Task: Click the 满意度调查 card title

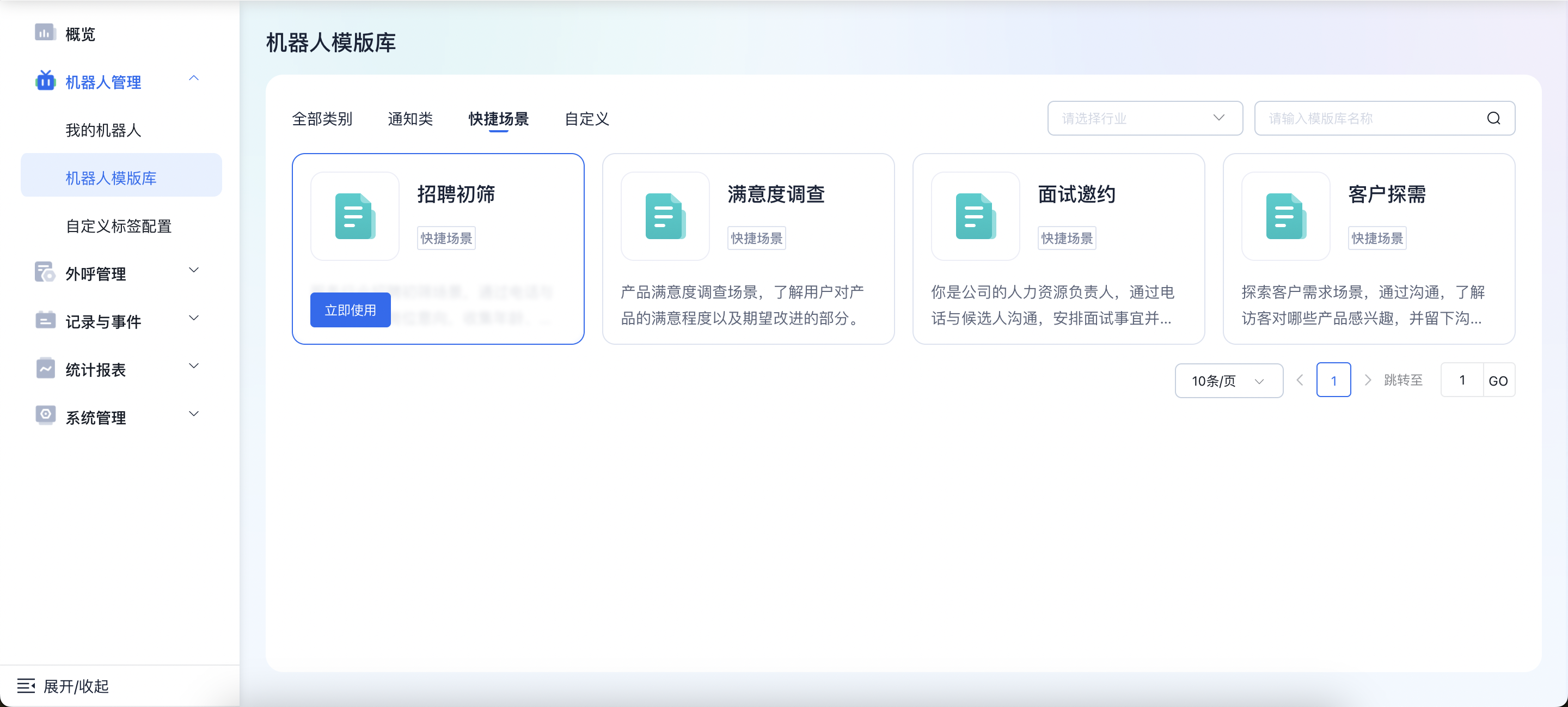Action: 775,194
